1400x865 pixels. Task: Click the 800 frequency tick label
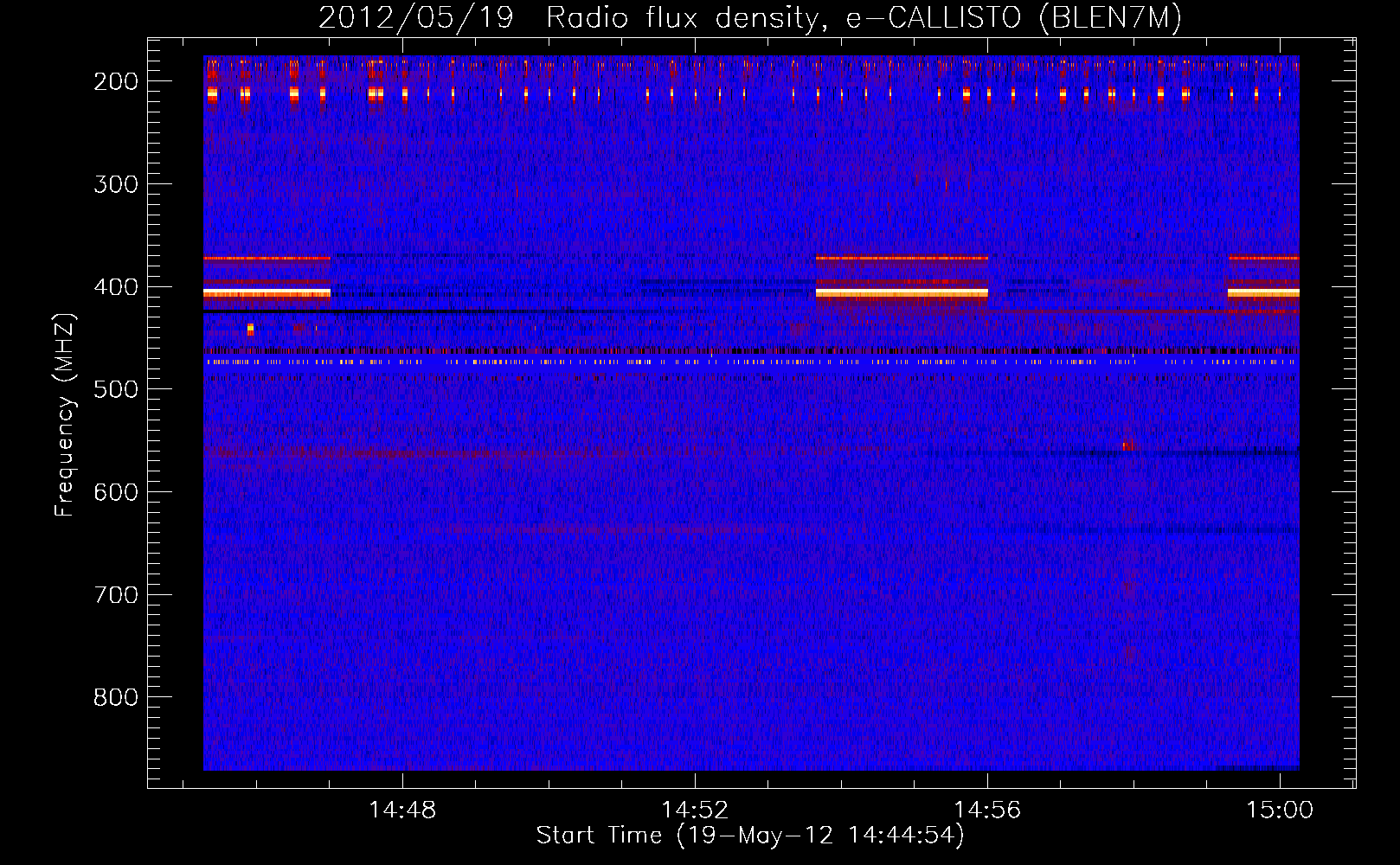click(116, 697)
